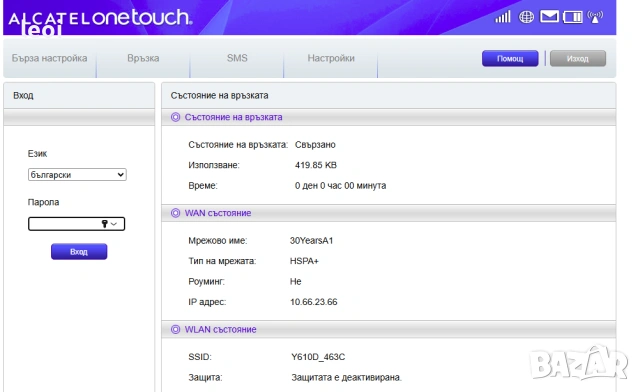Open the envelope SMS message icon

coord(549,16)
